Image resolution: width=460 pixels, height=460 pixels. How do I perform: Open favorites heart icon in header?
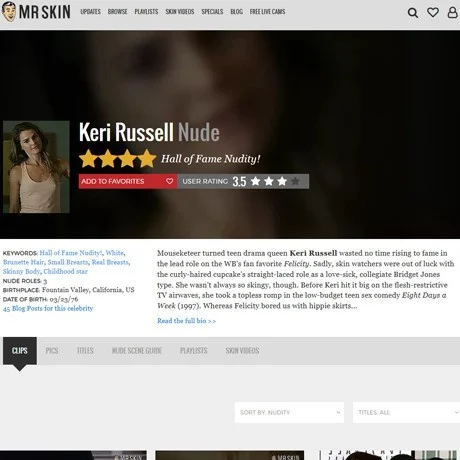(x=433, y=12)
